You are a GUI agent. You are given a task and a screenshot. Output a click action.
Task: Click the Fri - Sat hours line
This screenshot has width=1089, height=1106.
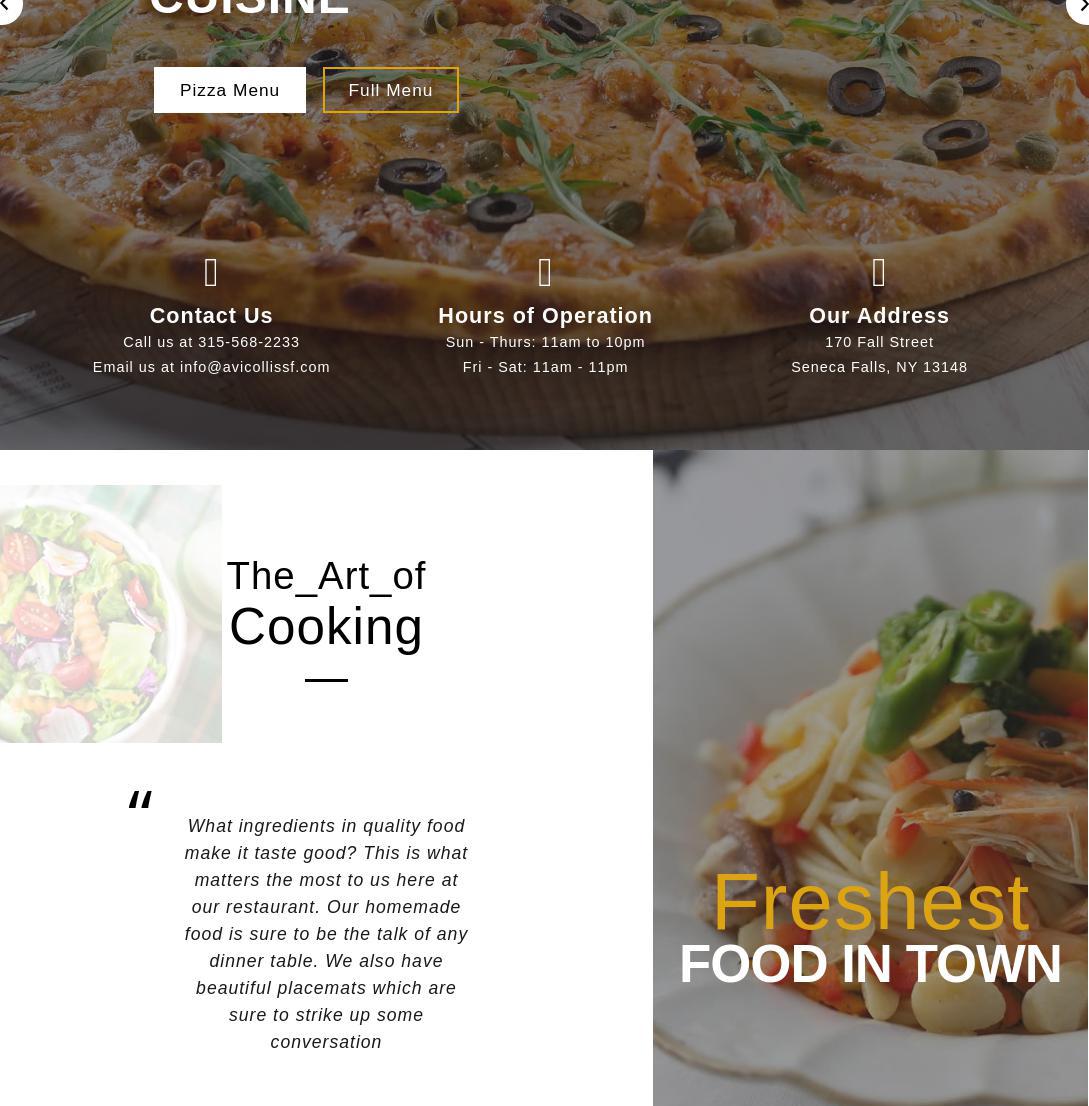tap(545, 367)
